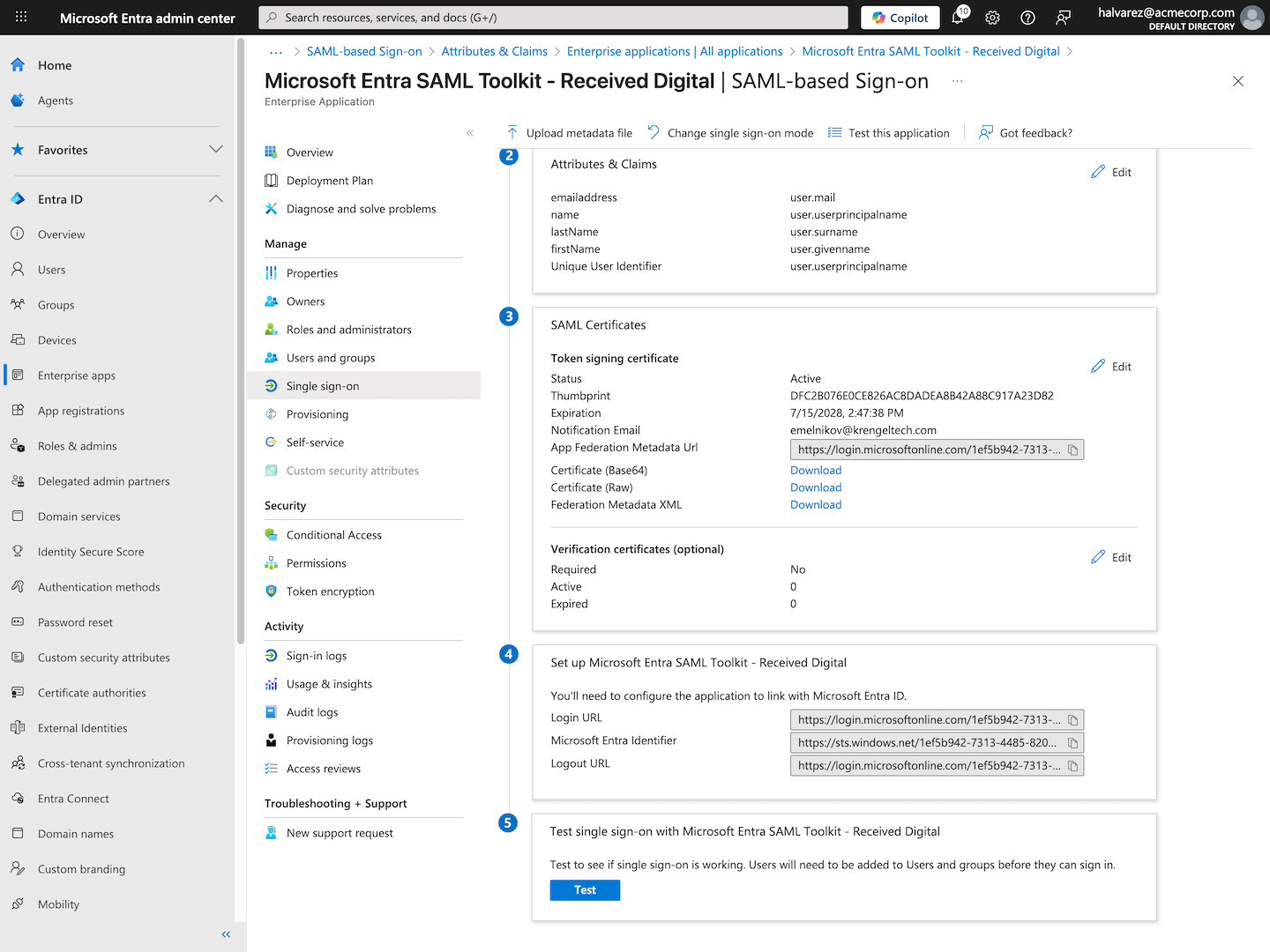Click the blue Test button
Viewport: 1270px width, 952px height.
tap(585, 890)
